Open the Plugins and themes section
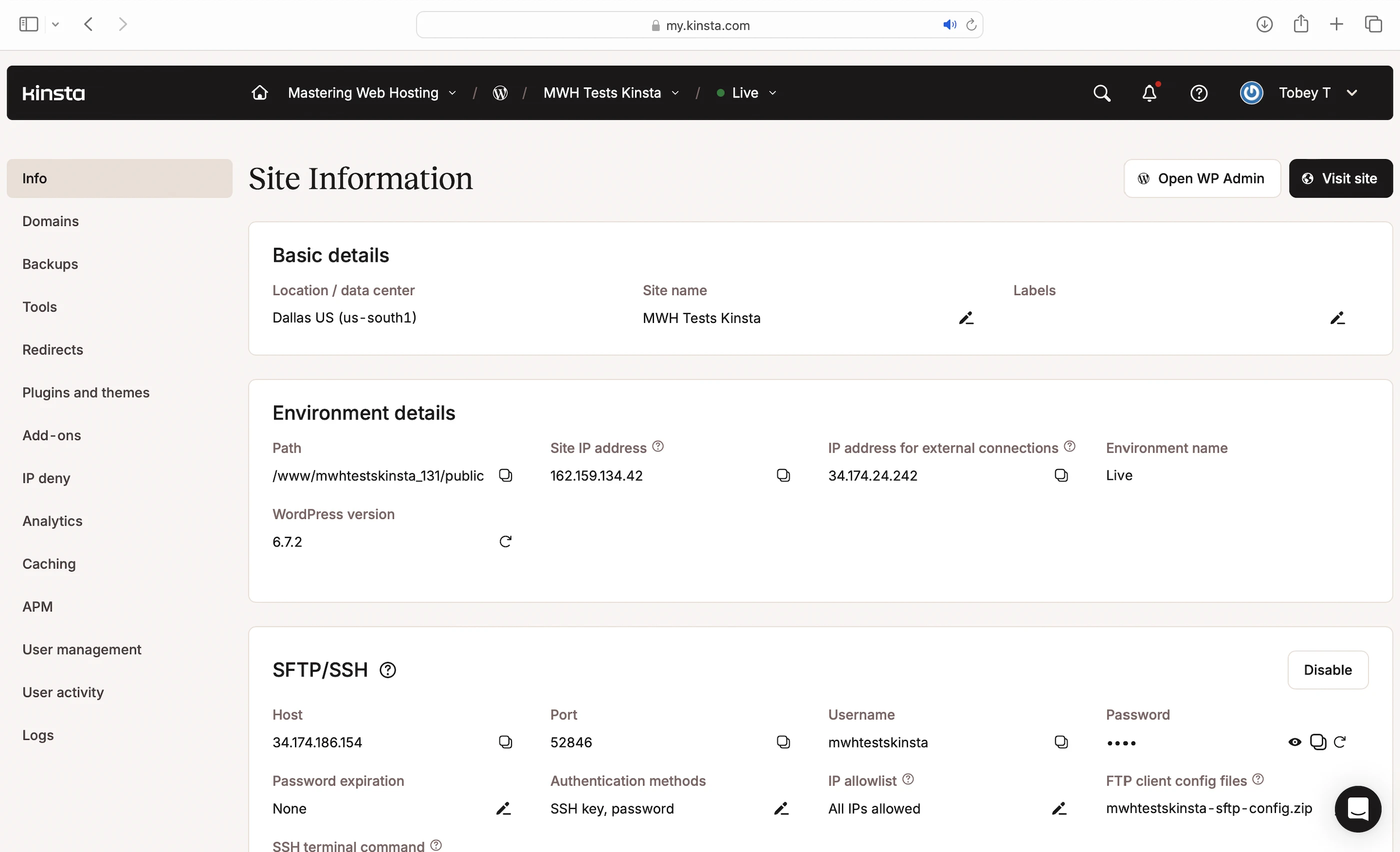The image size is (1400, 852). click(x=86, y=392)
